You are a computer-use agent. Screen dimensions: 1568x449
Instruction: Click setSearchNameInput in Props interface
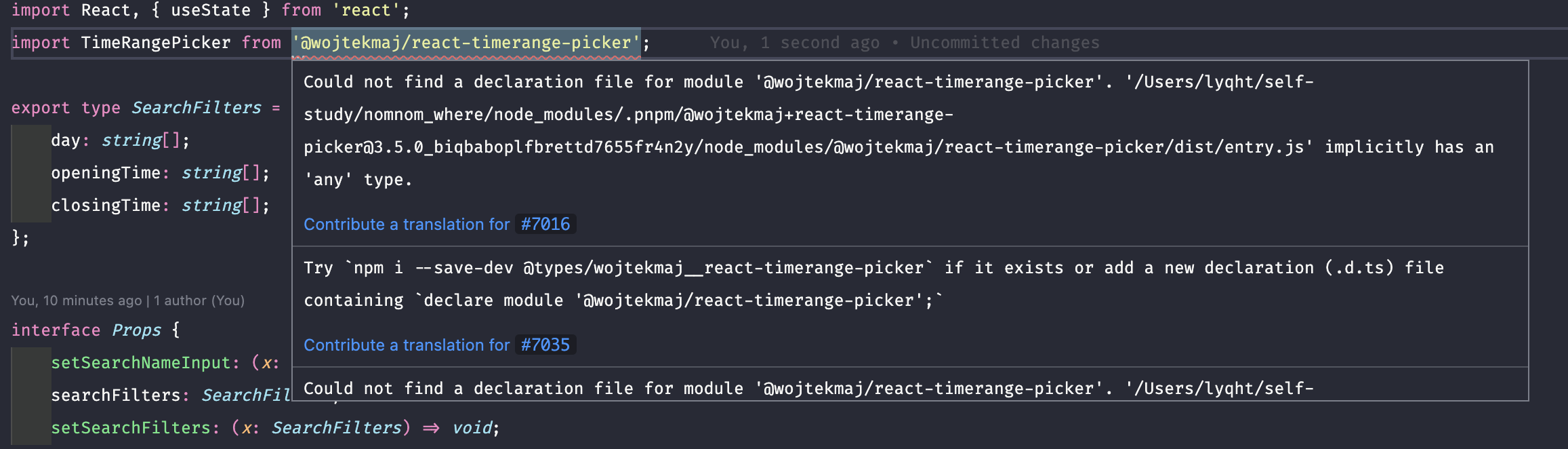coord(141,363)
